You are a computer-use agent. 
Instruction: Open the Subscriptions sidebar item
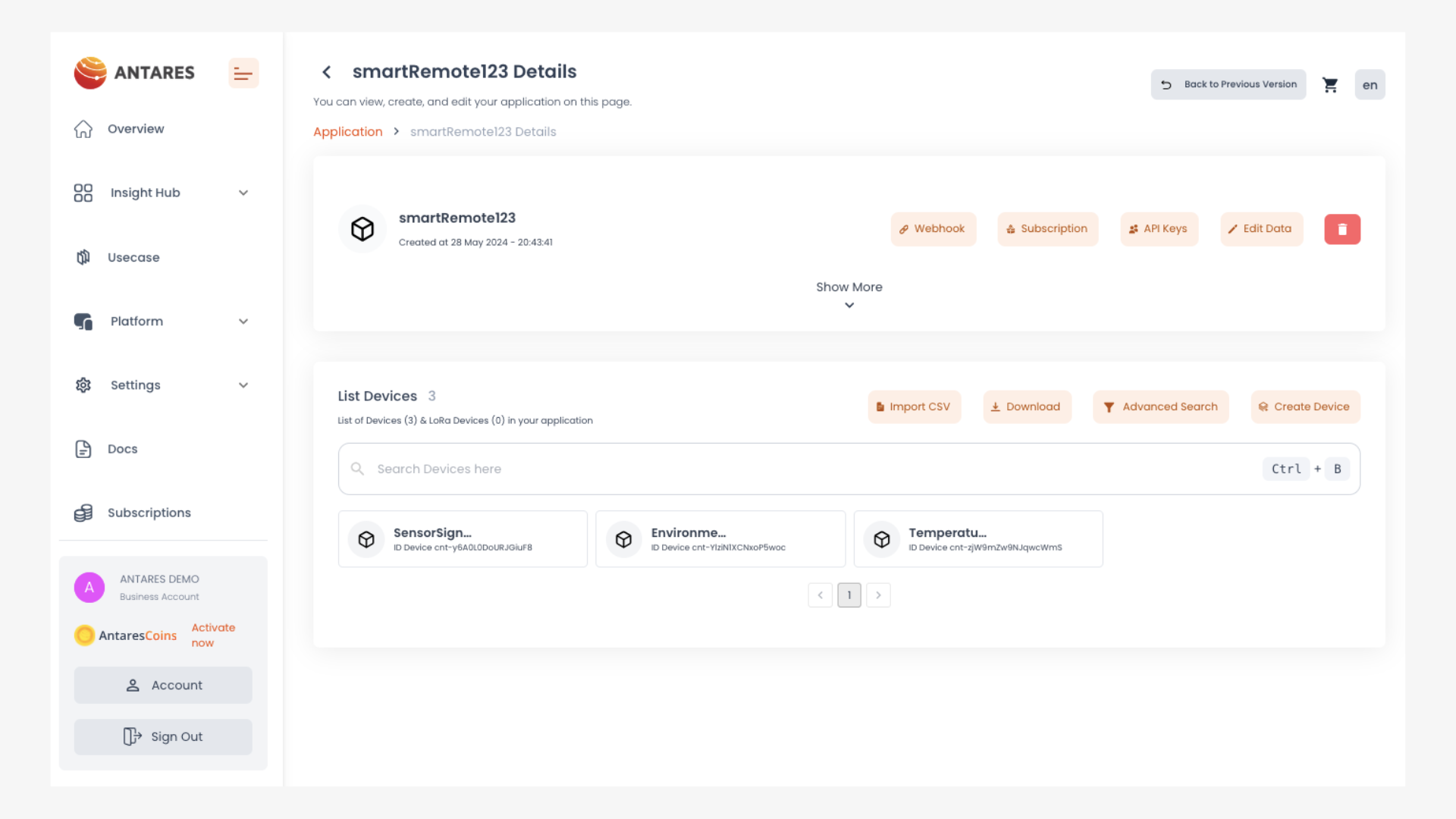(149, 513)
